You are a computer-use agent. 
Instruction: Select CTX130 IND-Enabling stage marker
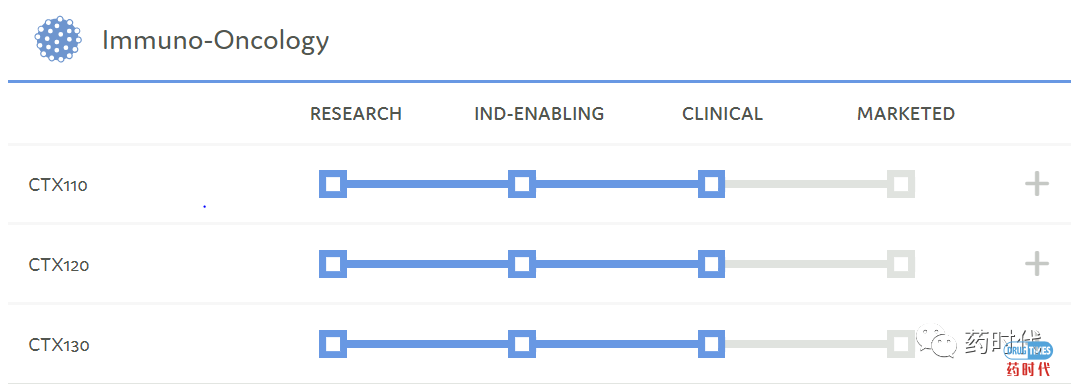click(522, 344)
